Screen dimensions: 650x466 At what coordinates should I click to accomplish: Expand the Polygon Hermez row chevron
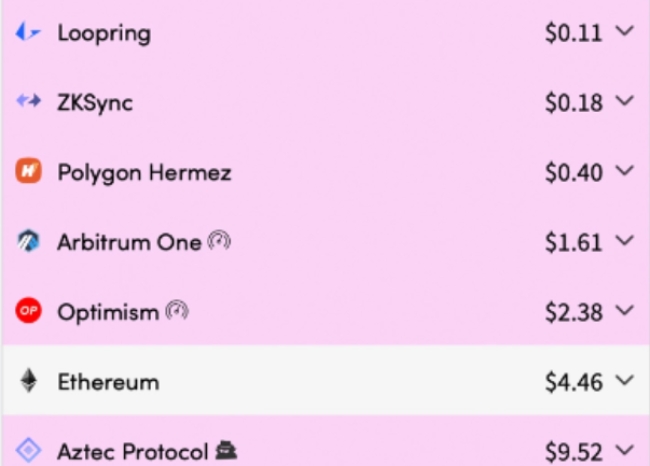[625, 170]
